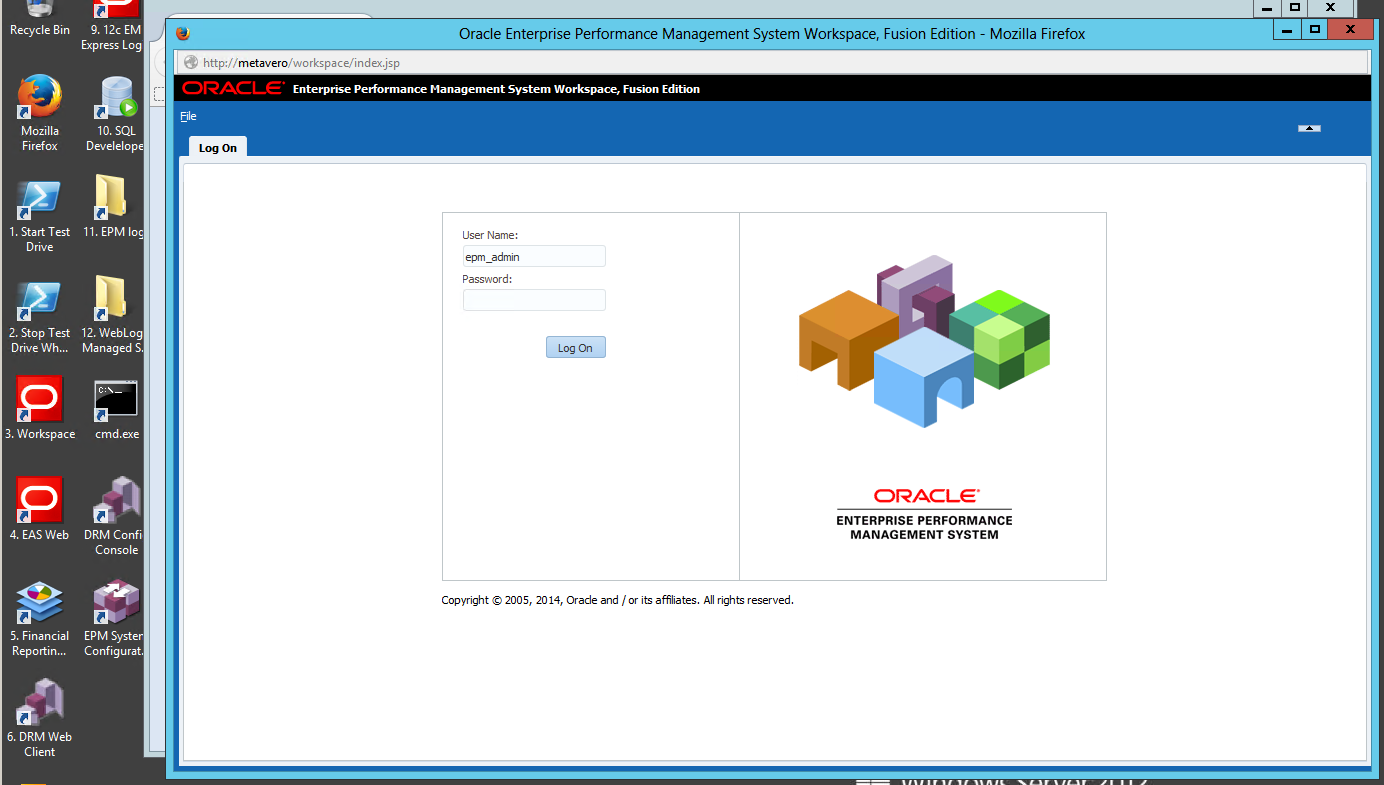
Task: Click the Oracle EPM cubes artwork
Action: click(924, 342)
